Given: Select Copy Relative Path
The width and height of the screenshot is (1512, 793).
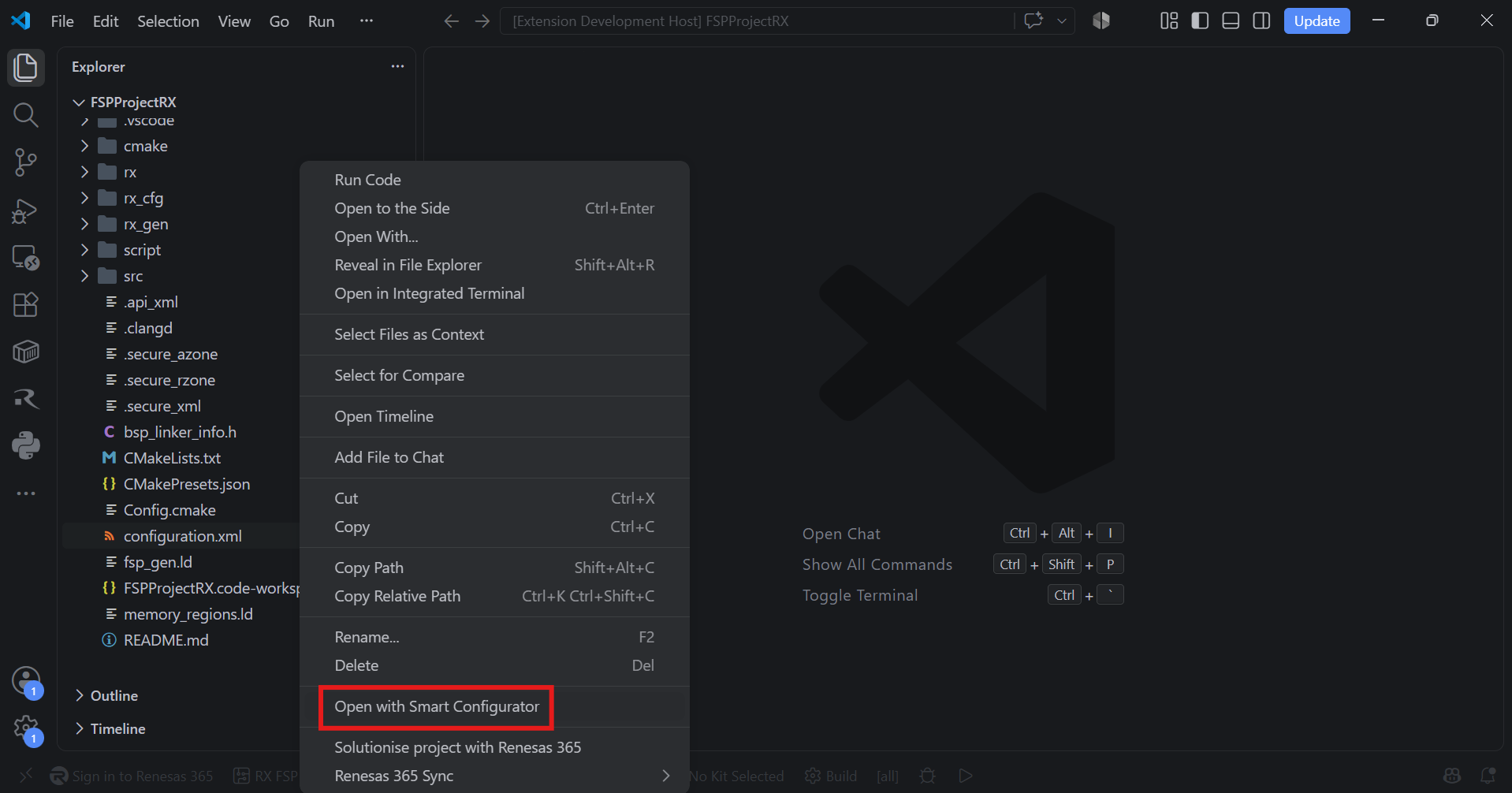Looking at the screenshot, I should point(494,596).
